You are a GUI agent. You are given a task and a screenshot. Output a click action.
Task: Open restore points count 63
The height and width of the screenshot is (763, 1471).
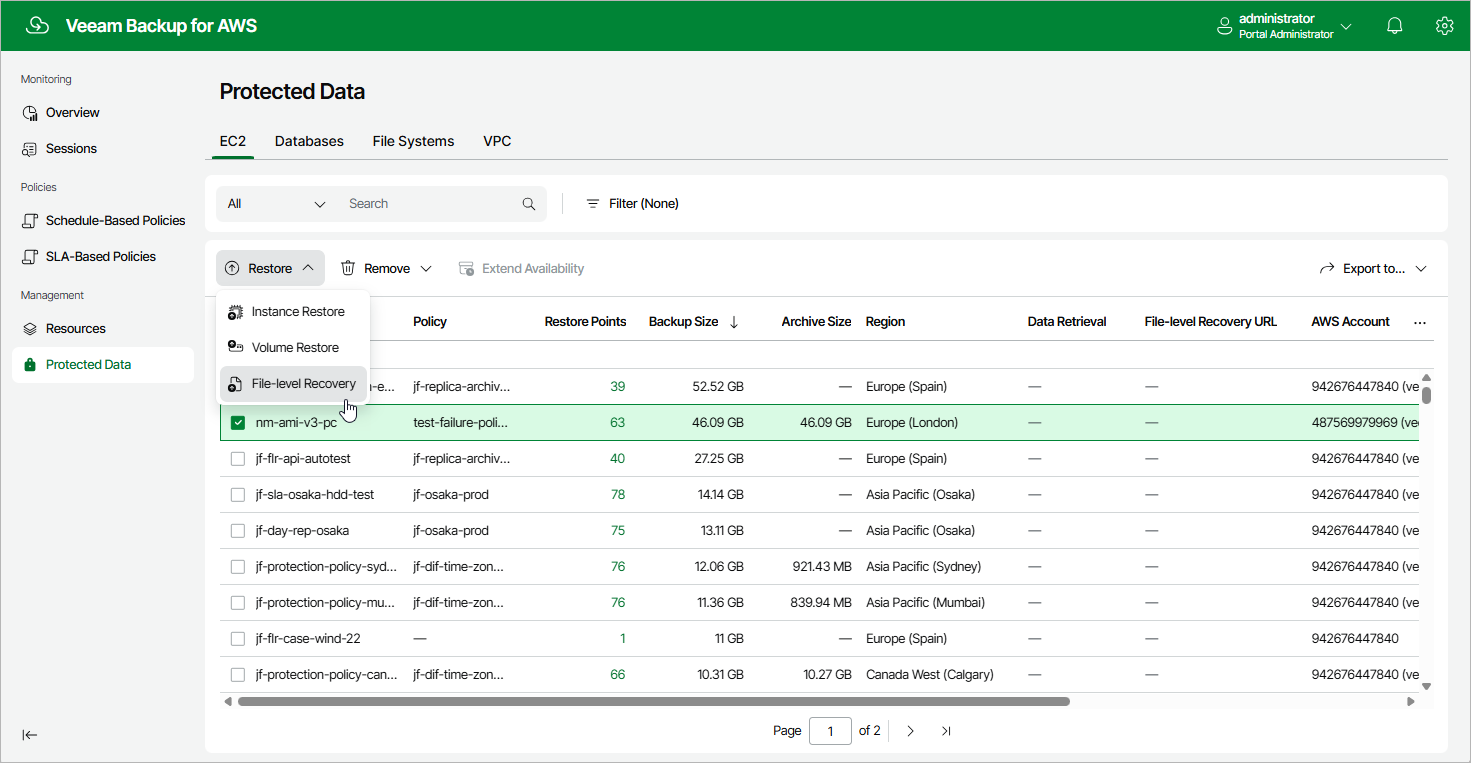point(617,423)
